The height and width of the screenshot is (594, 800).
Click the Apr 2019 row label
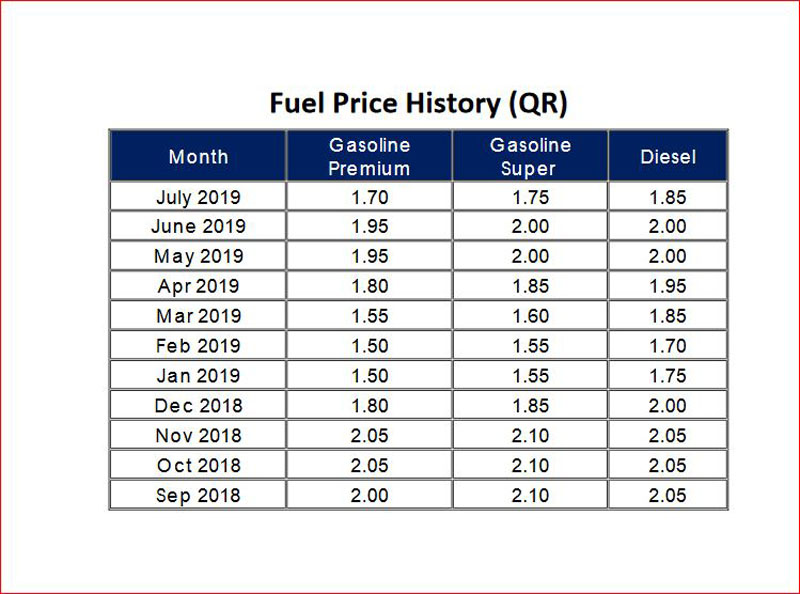[x=198, y=287]
